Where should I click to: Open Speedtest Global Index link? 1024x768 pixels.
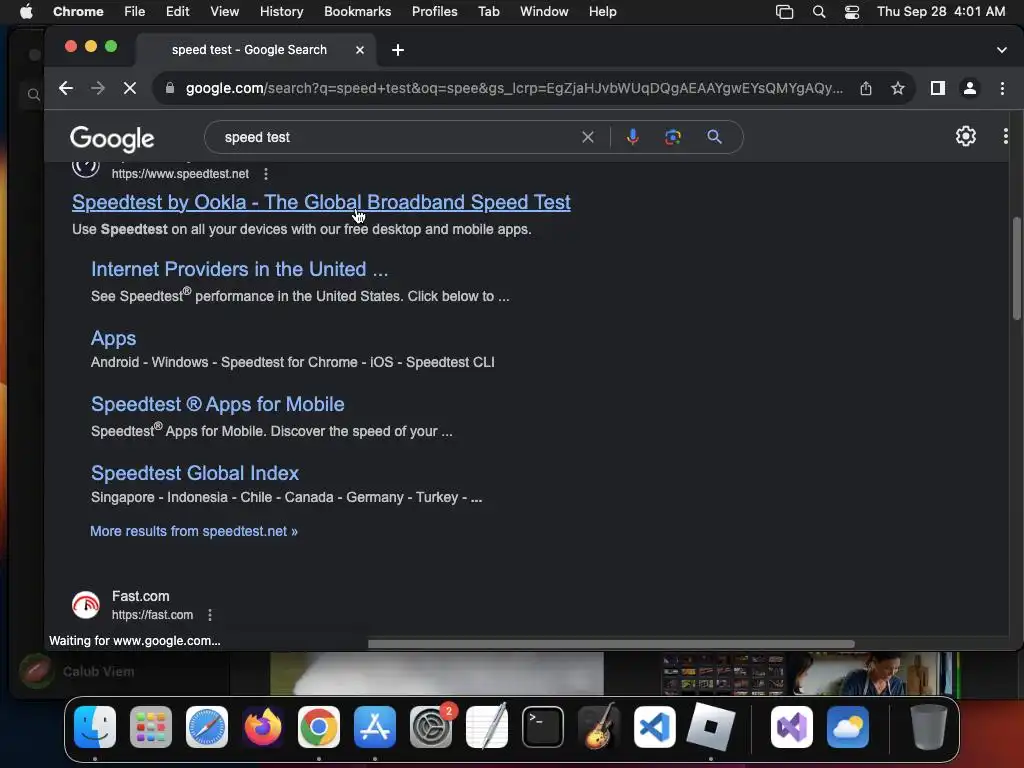pyautogui.click(x=195, y=473)
